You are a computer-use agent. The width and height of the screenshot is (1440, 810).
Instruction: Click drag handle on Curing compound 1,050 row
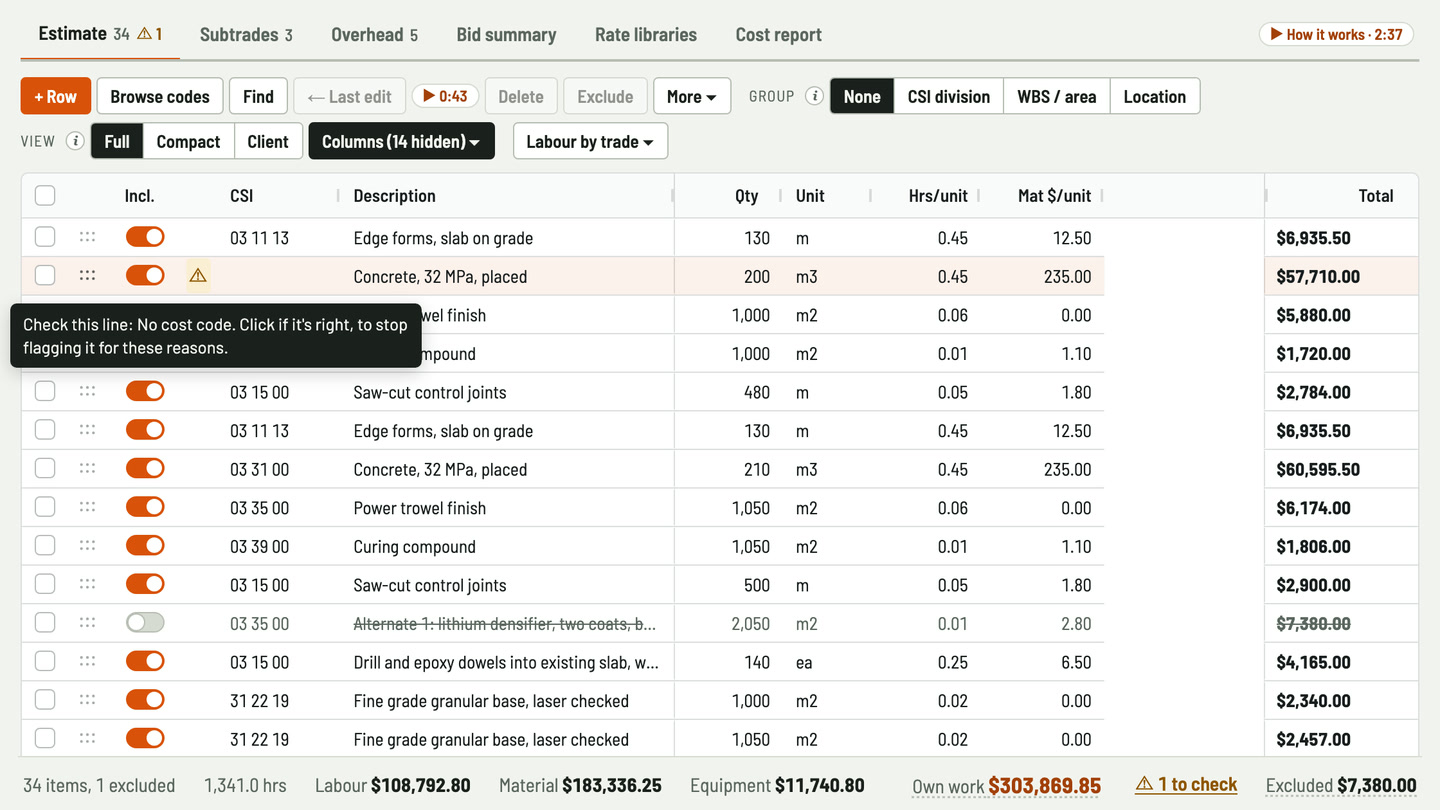click(x=87, y=546)
